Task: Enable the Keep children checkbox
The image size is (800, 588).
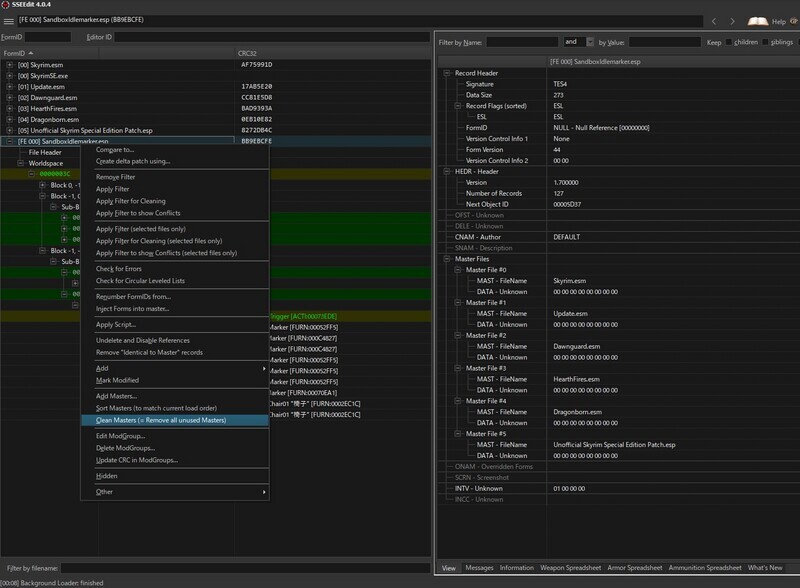Action: coord(729,42)
